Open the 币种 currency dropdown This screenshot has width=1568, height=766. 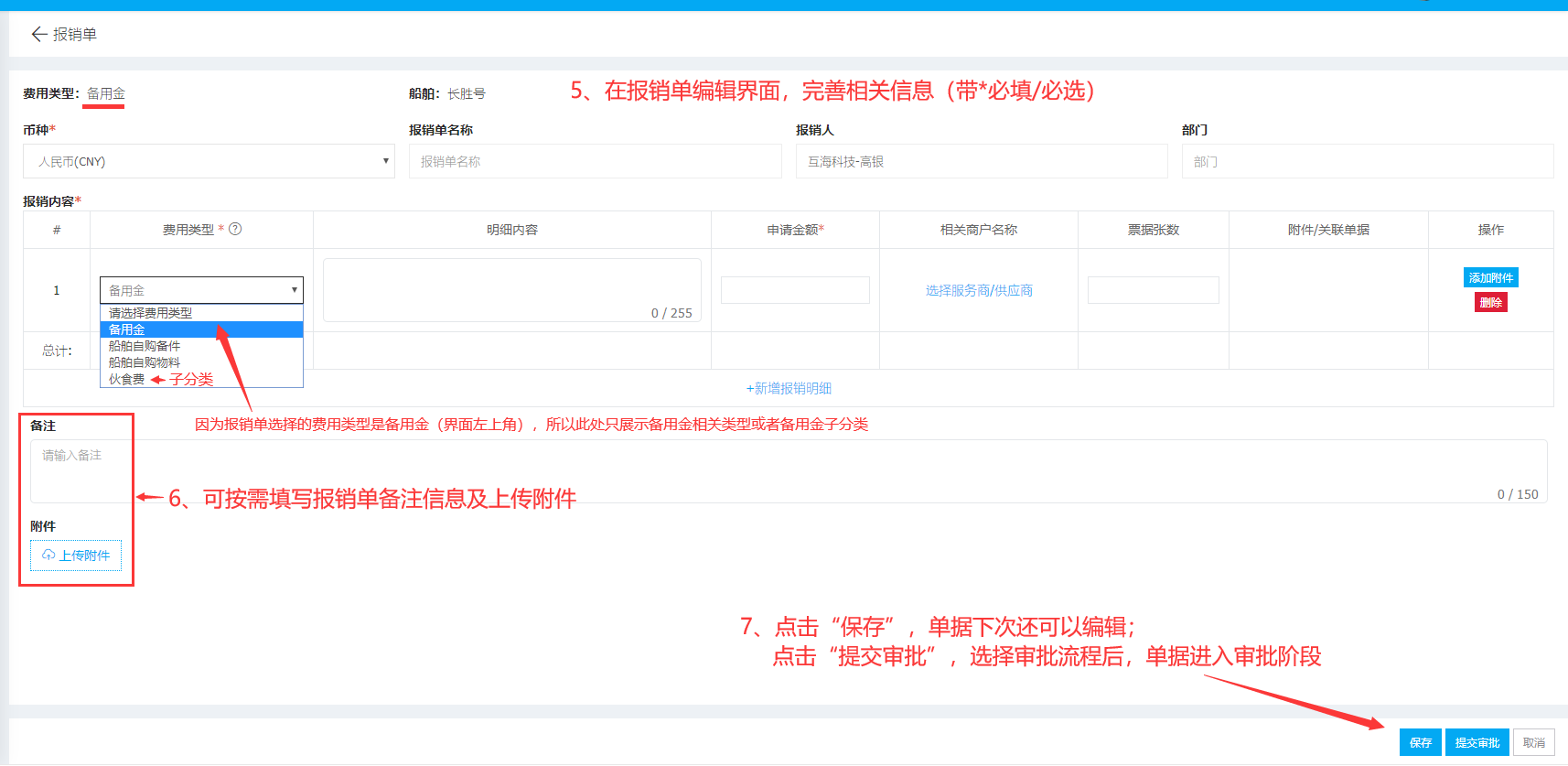click(x=209, y=161)
